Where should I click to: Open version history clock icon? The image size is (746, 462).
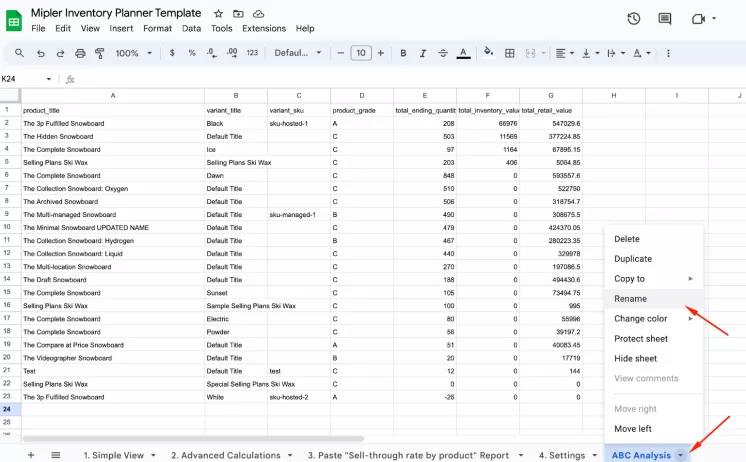633,19
